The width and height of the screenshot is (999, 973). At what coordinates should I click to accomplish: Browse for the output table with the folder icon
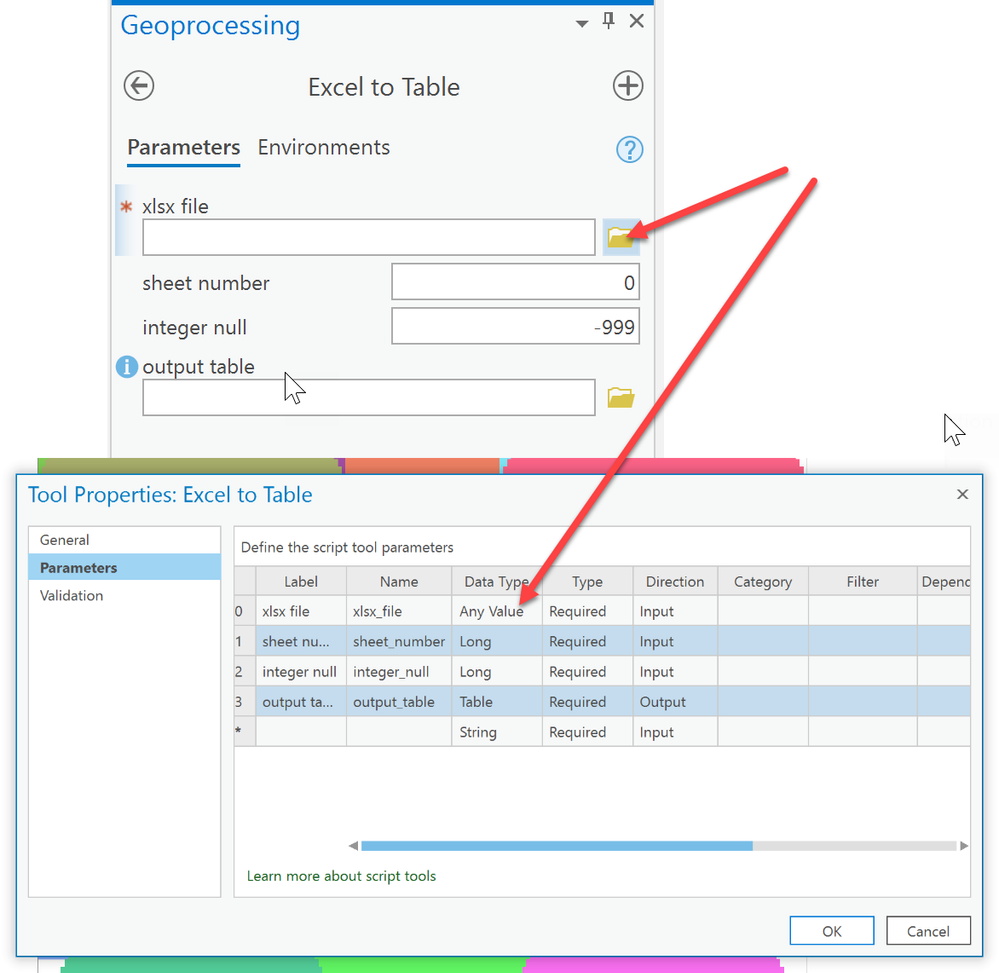pyautogui.click(x=621, y=398)
